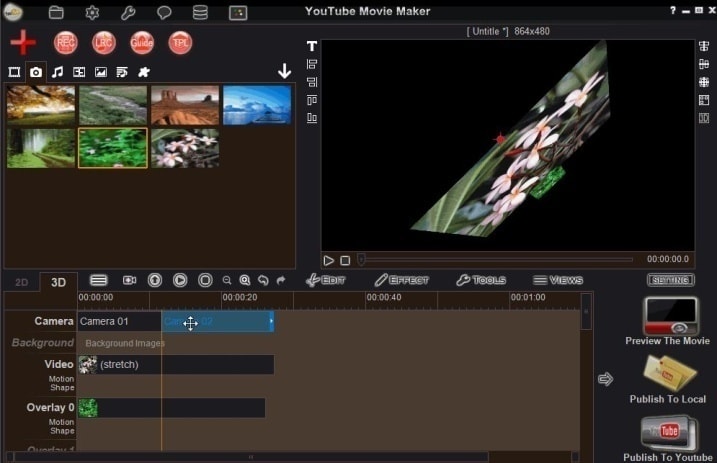Select the (stretch) video clip
Viewport: 717px width, 463px height.
point(176,364)
